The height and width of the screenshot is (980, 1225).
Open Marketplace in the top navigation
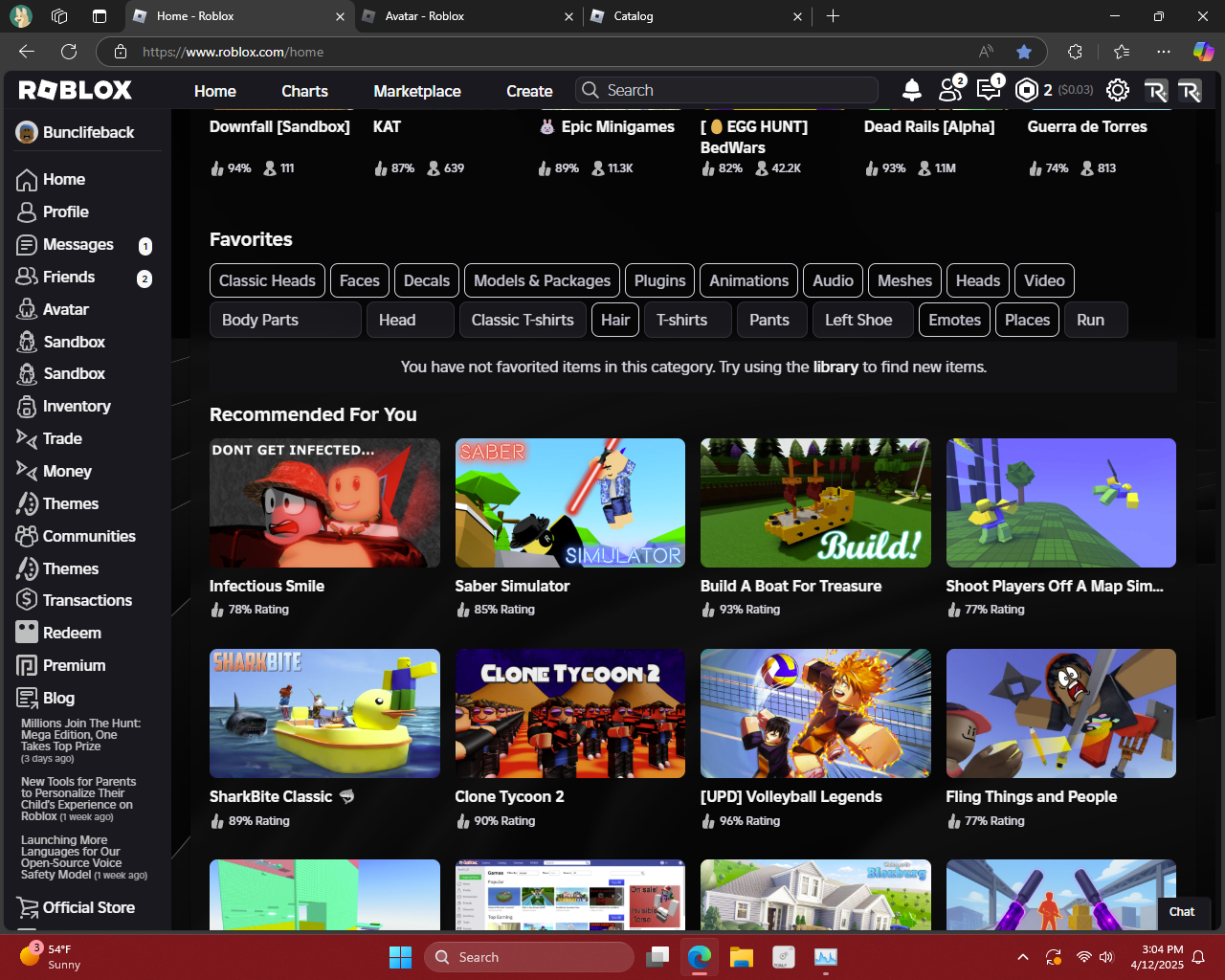tap(417, 91)
